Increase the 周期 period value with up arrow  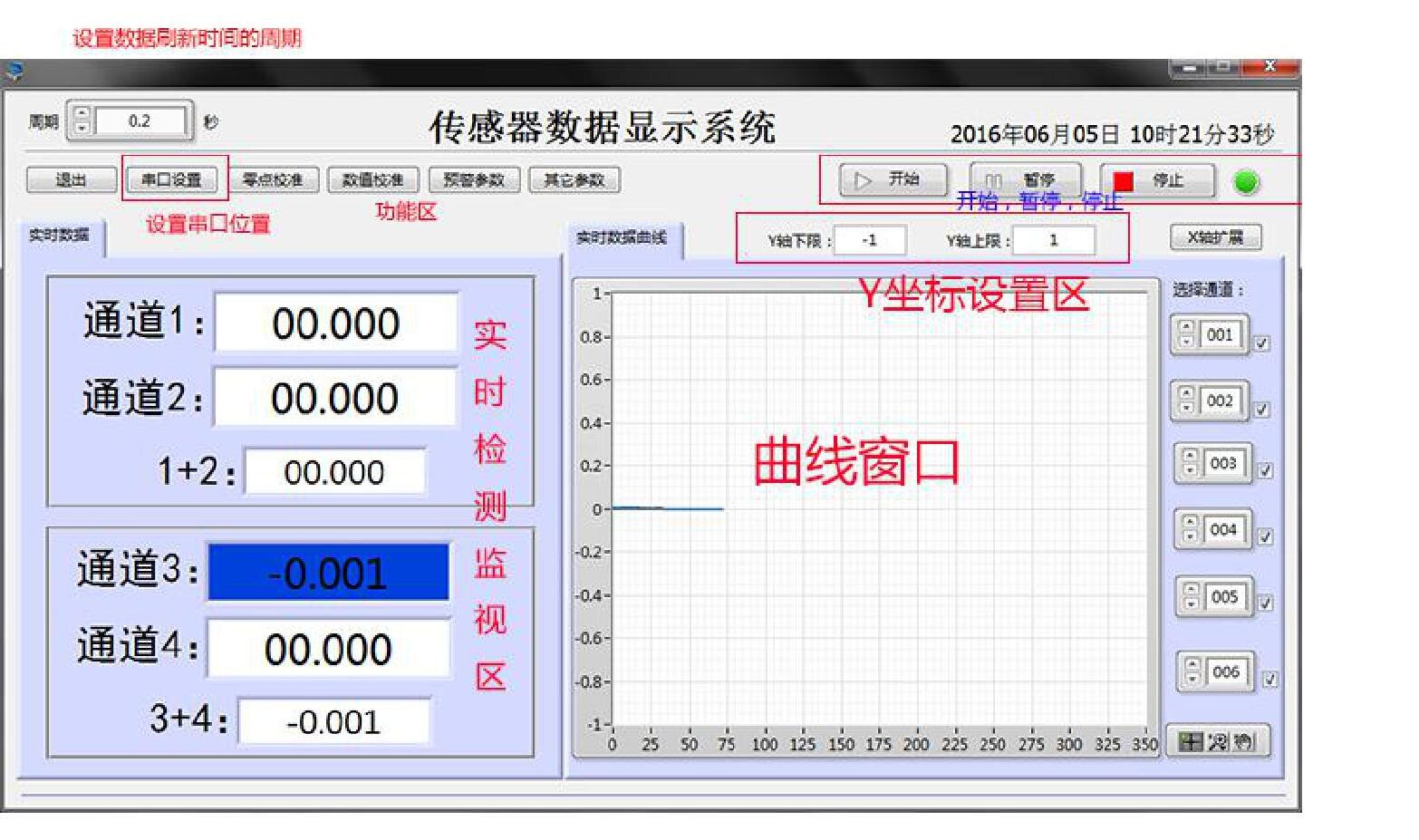pyautogui.click(x=82, y=113)
